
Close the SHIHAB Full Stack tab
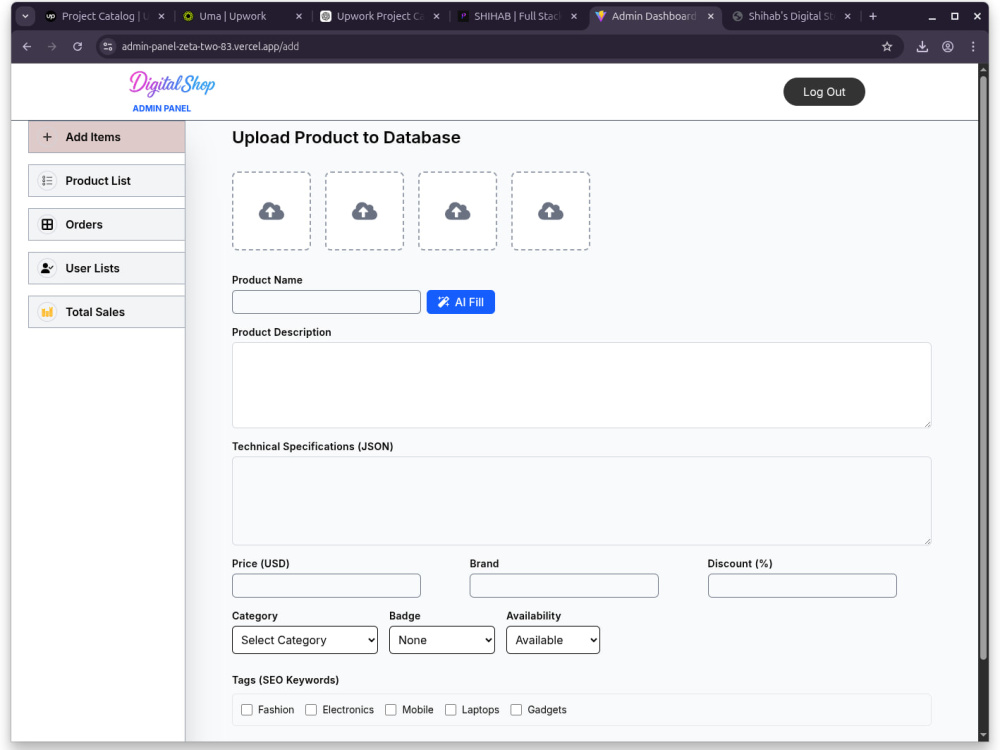tap(574, 16)
